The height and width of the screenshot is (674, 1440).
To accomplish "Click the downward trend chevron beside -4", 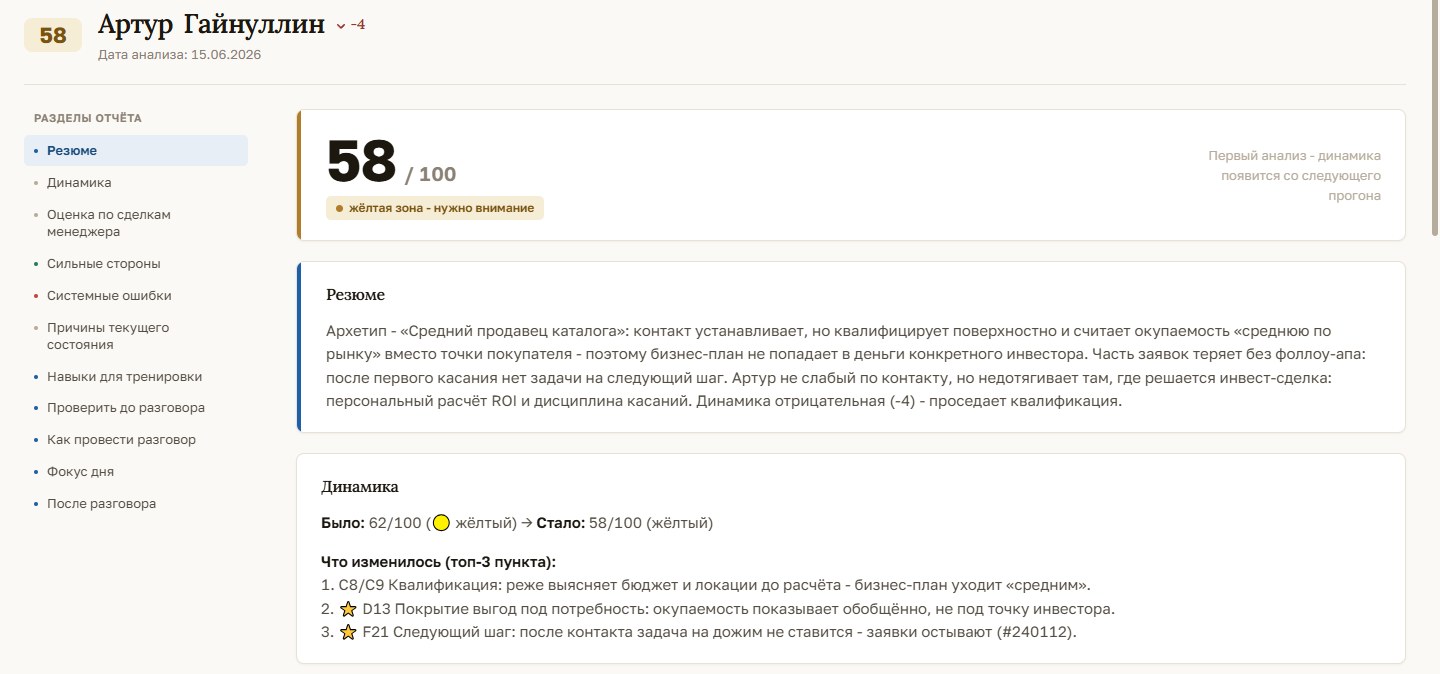I will click(341, 26).
